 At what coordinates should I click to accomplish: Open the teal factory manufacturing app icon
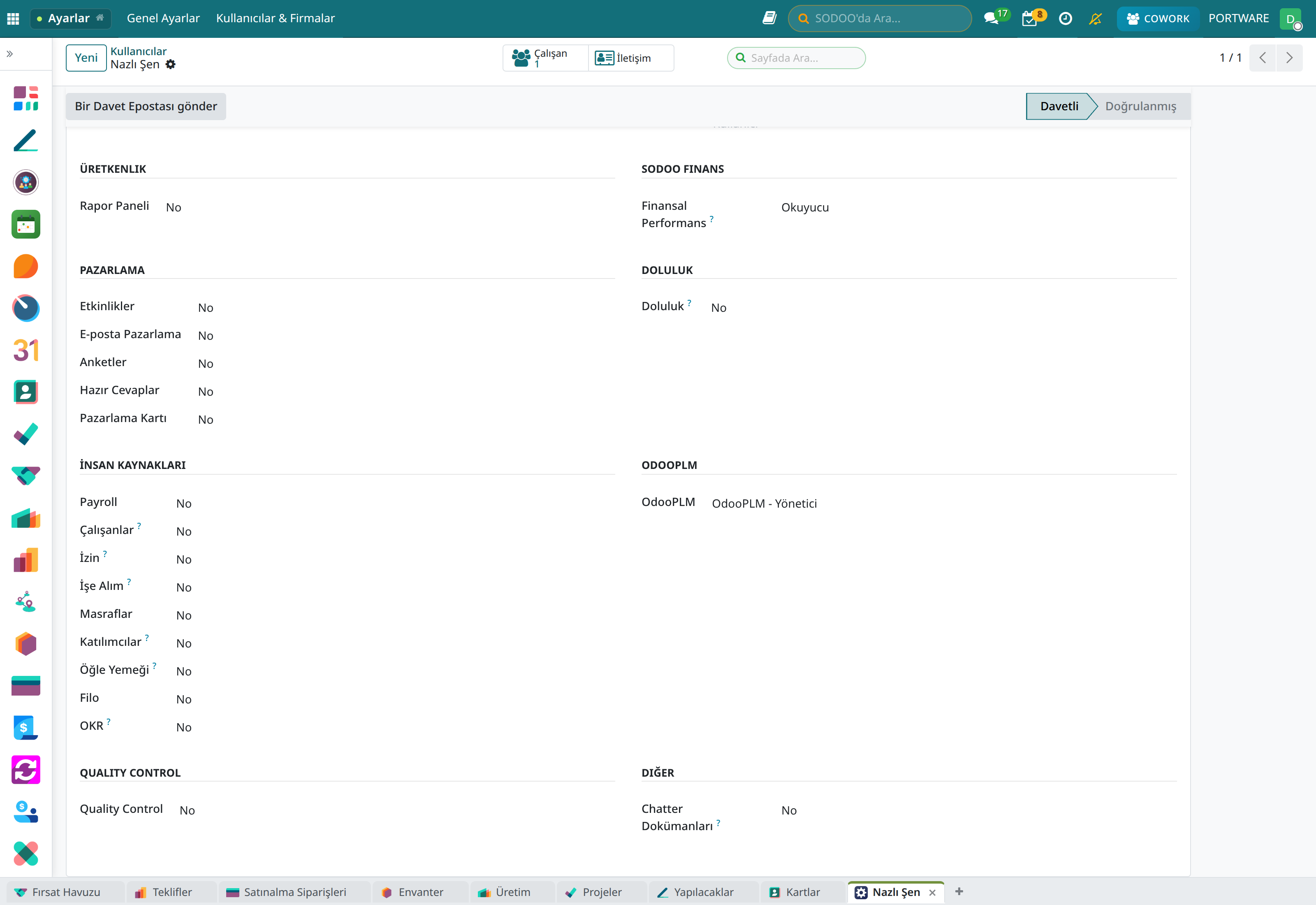pyautogui.click(x=25, y=518)
